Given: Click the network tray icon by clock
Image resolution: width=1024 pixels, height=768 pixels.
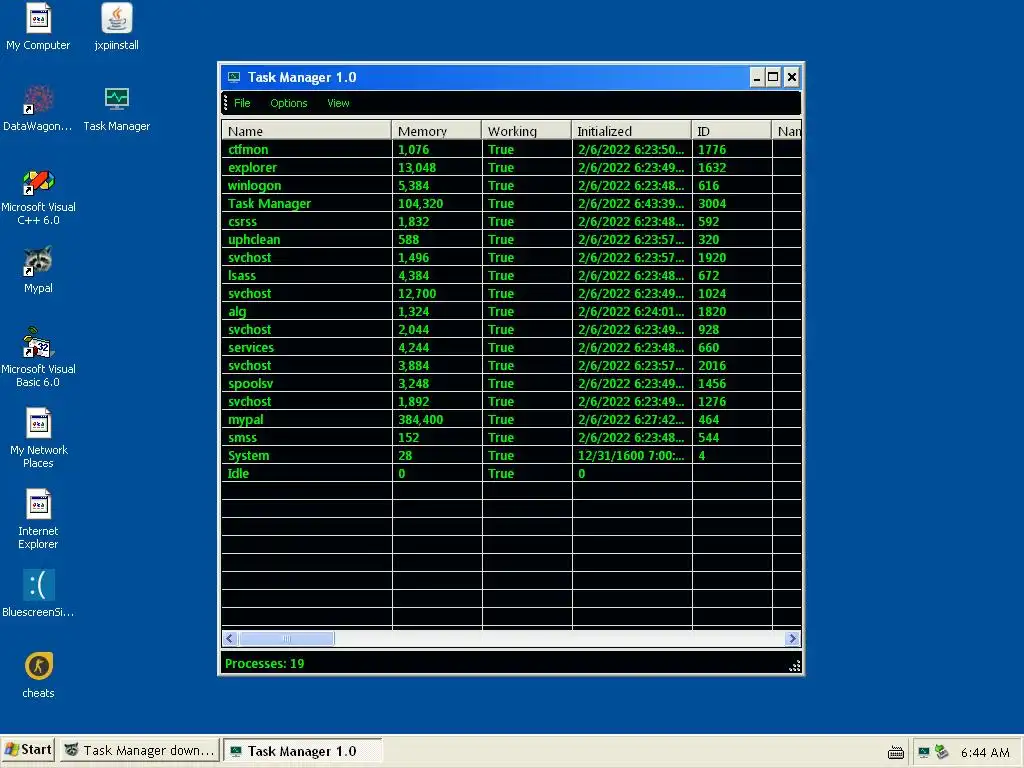Looking at the screenshot, I should [941, 752].
